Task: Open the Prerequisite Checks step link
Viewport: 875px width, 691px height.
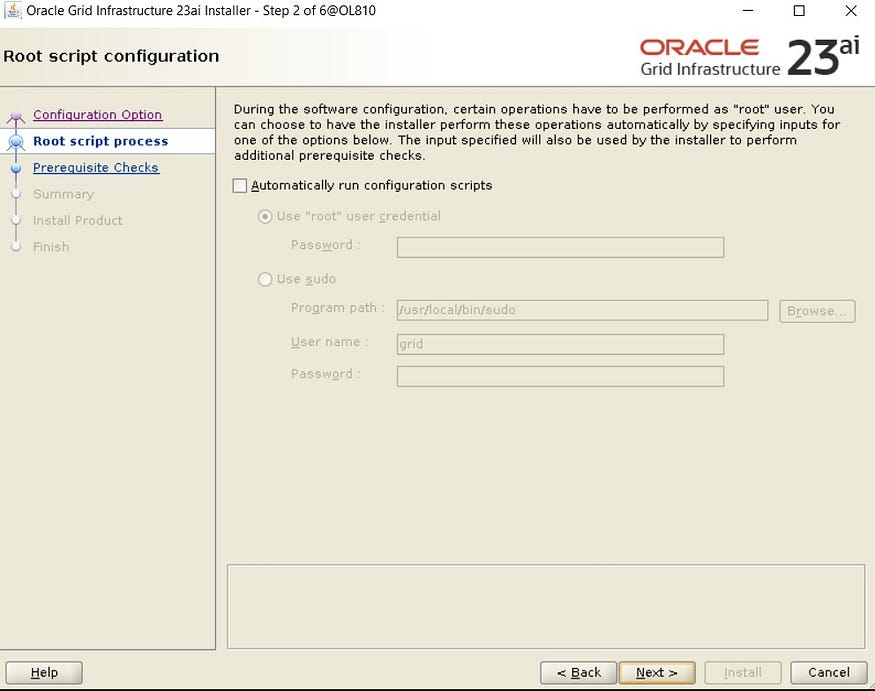Action: pyautogui.click(x=95, y=167)
